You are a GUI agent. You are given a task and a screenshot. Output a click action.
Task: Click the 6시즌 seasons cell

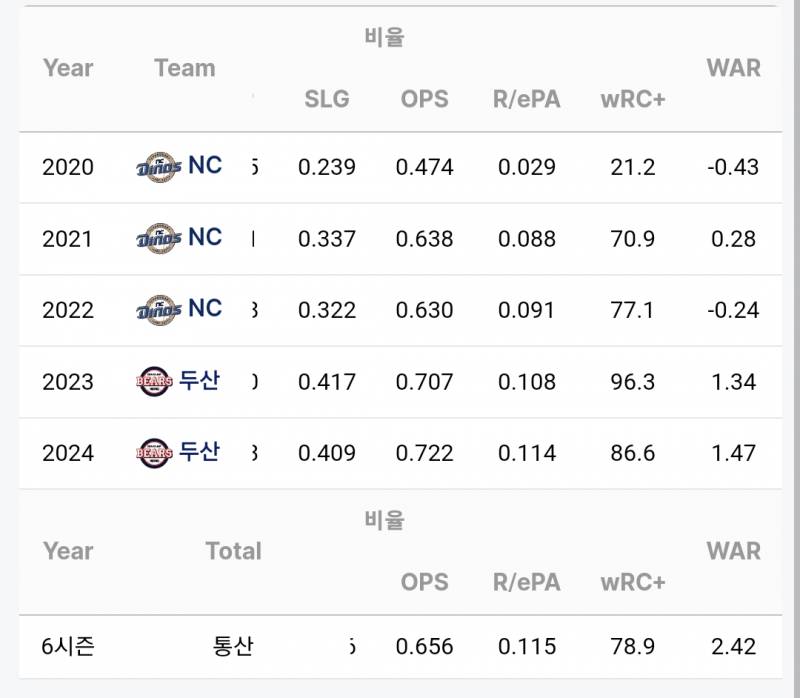tap(68, 646)
